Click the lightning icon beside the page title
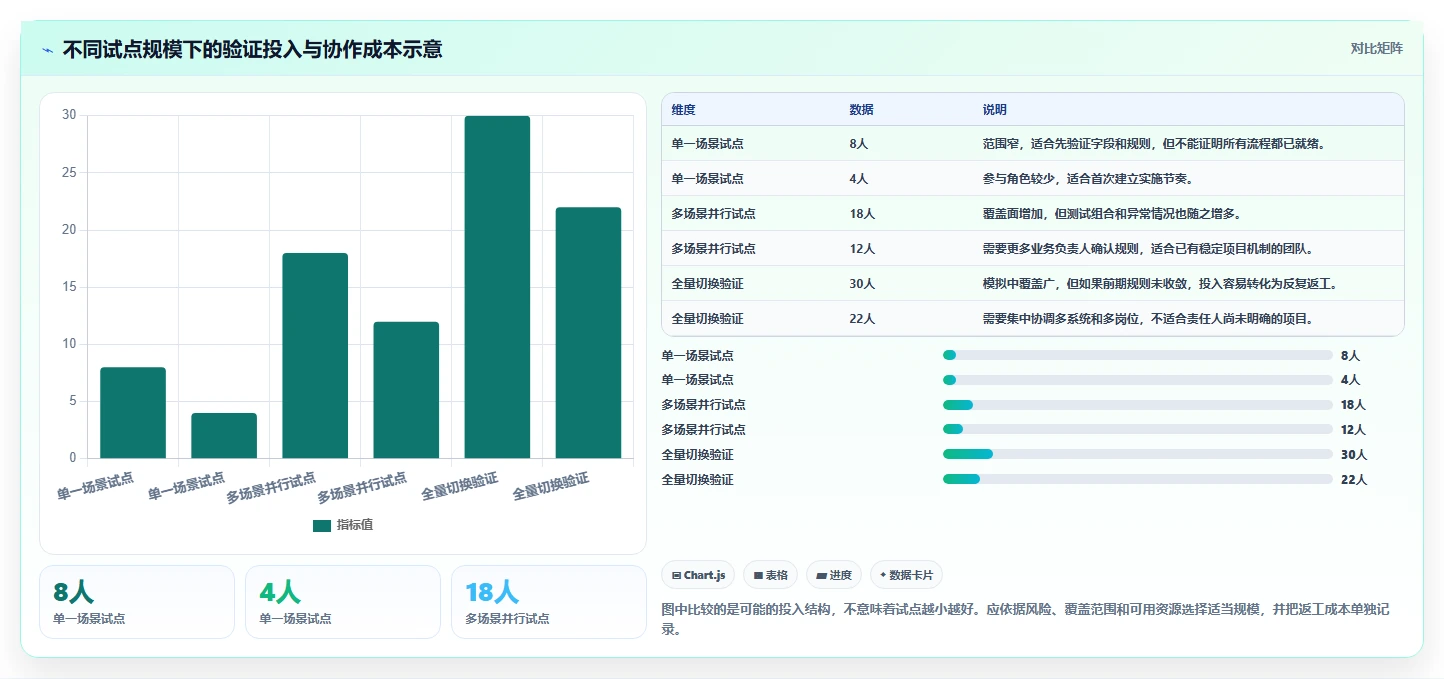1444x679 pixels. (47, 50)
